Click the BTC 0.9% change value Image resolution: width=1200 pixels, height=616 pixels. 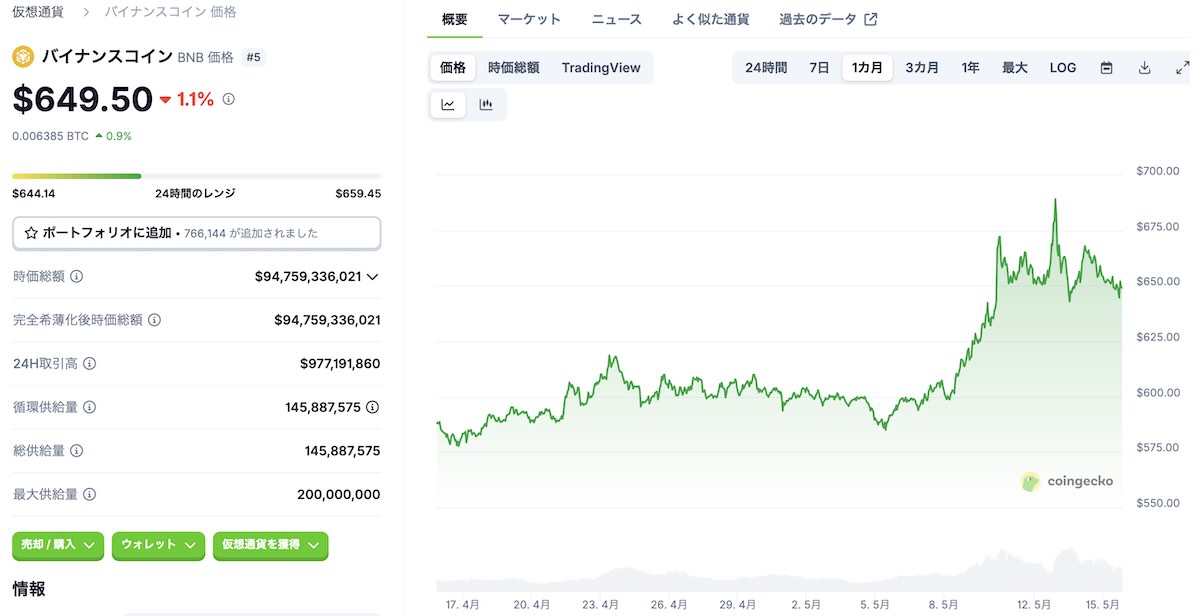(113, 136)
